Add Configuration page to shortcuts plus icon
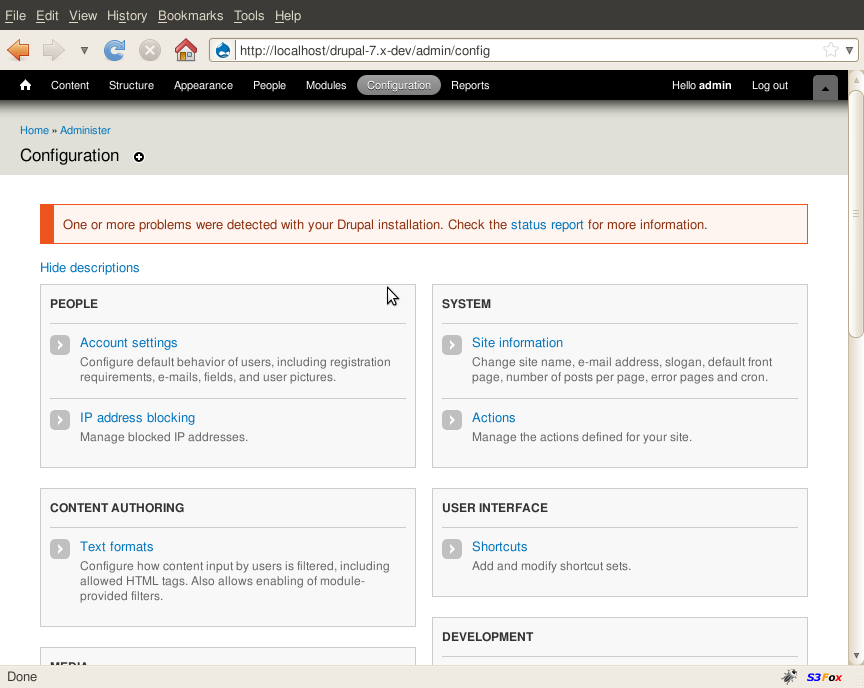Screen dimensions: 864x688 click(139, 157)
